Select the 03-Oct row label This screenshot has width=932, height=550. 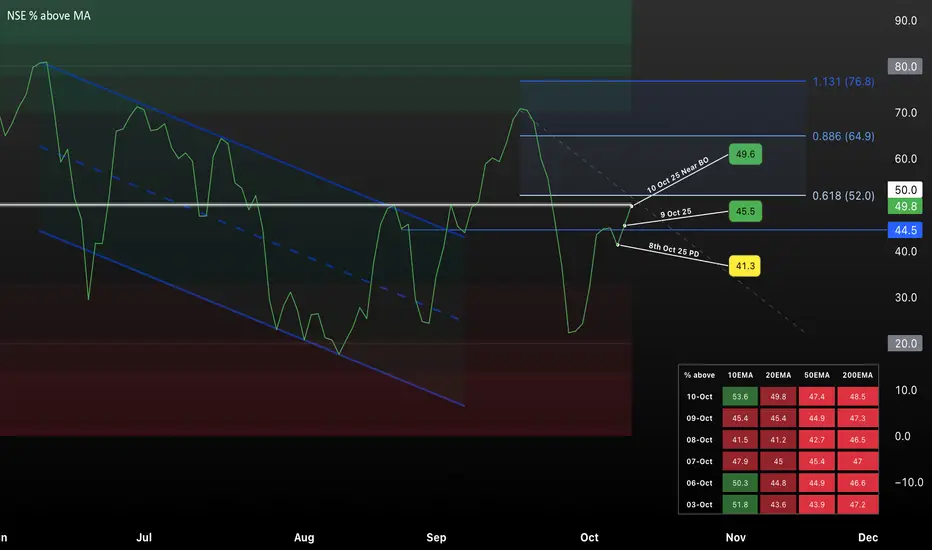click(699, 505)
